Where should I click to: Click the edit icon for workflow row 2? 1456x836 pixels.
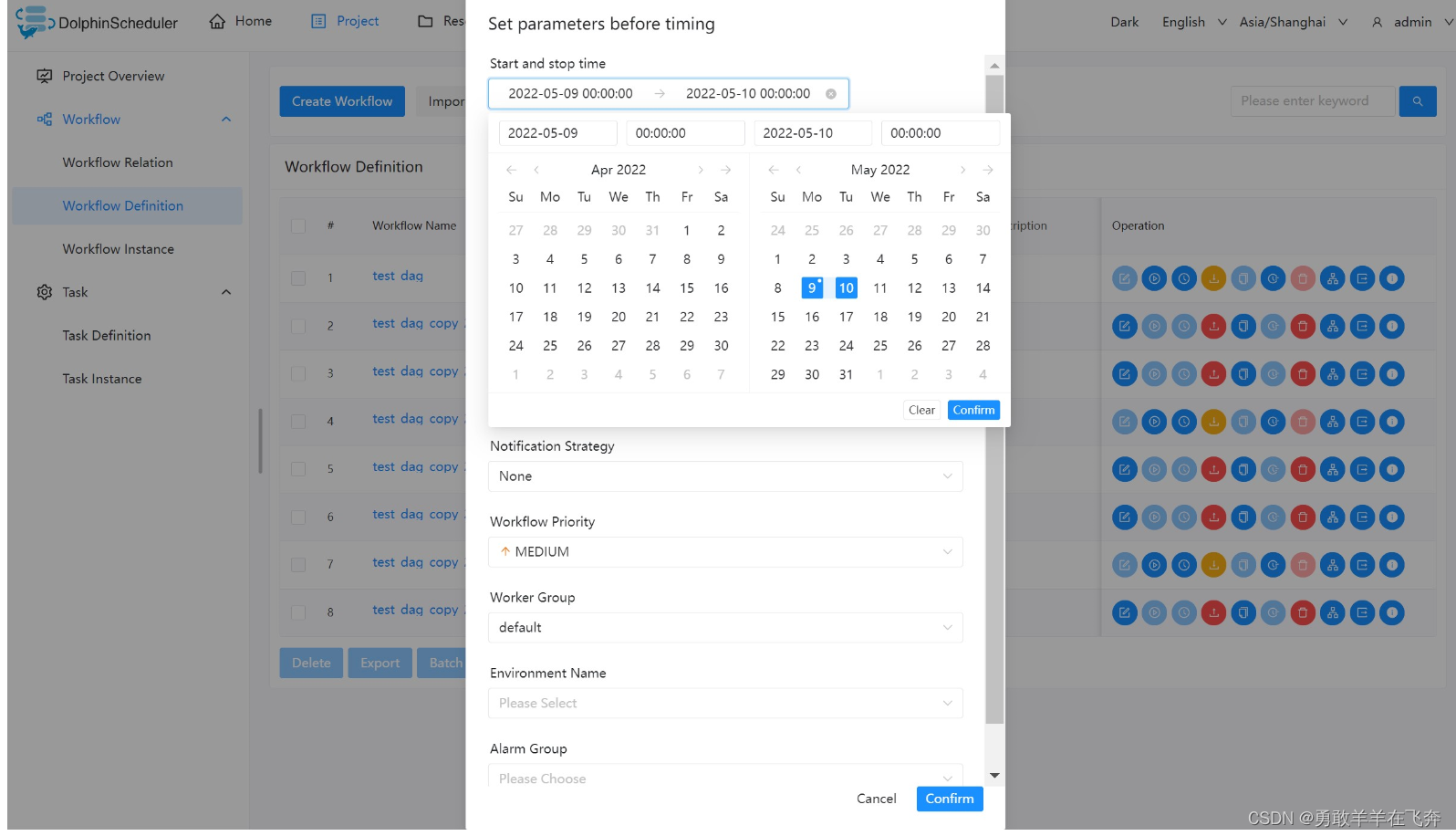(x=1125, y=326)
